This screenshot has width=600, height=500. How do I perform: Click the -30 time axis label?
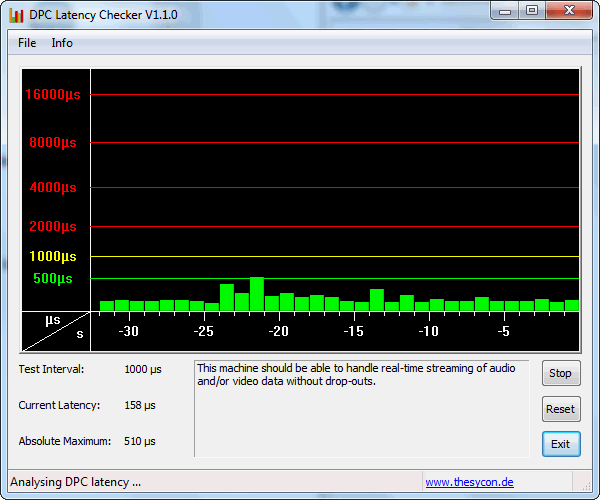tap(129, 331)
